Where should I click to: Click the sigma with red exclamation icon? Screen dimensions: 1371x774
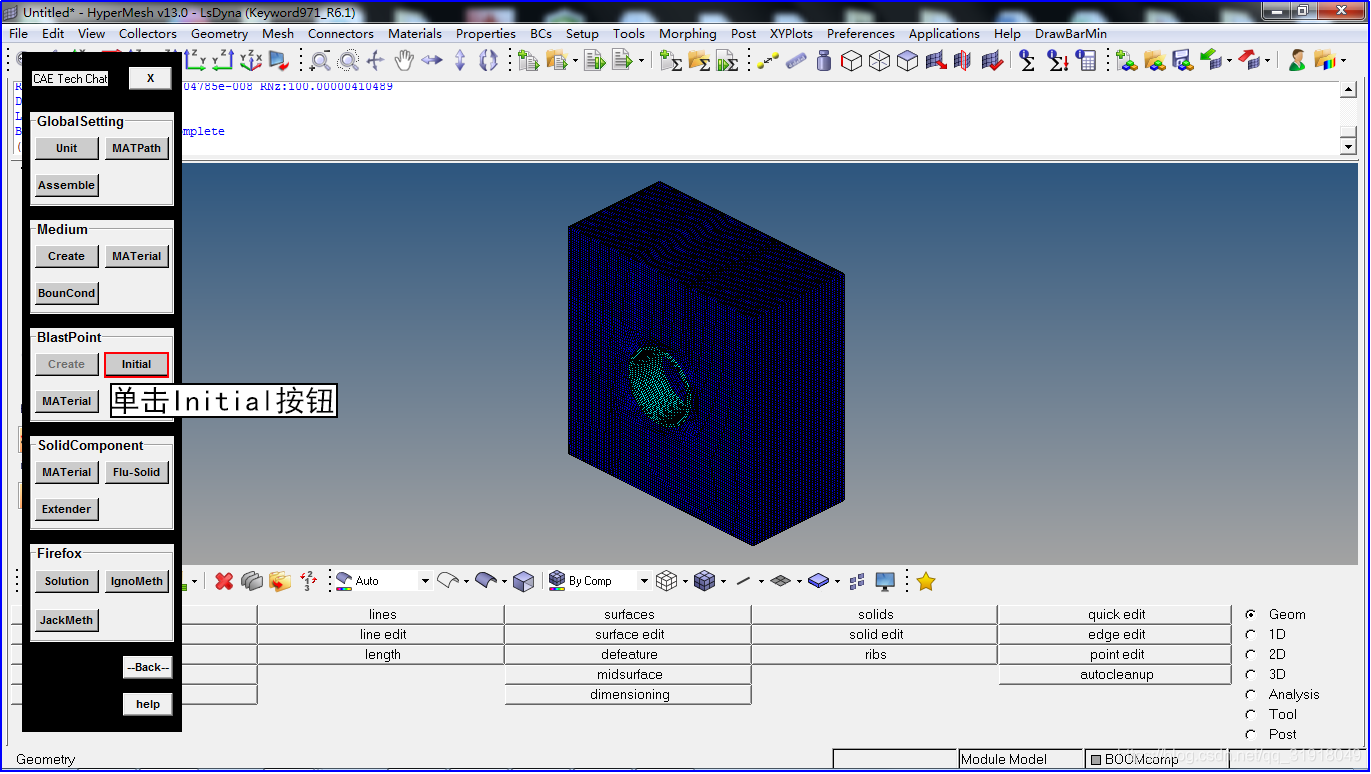pyautogui.click(x=1057, y=61)
